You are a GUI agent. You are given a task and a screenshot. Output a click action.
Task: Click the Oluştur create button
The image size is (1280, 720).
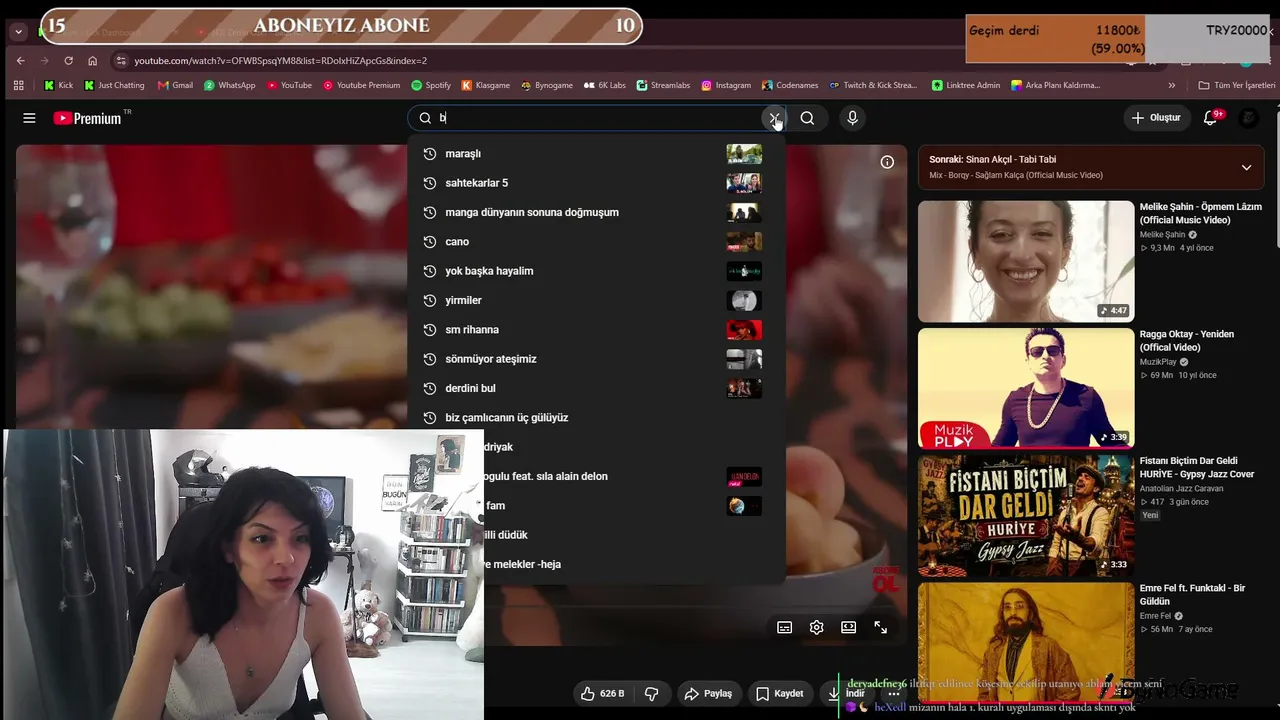click(x=1156, y=118)
